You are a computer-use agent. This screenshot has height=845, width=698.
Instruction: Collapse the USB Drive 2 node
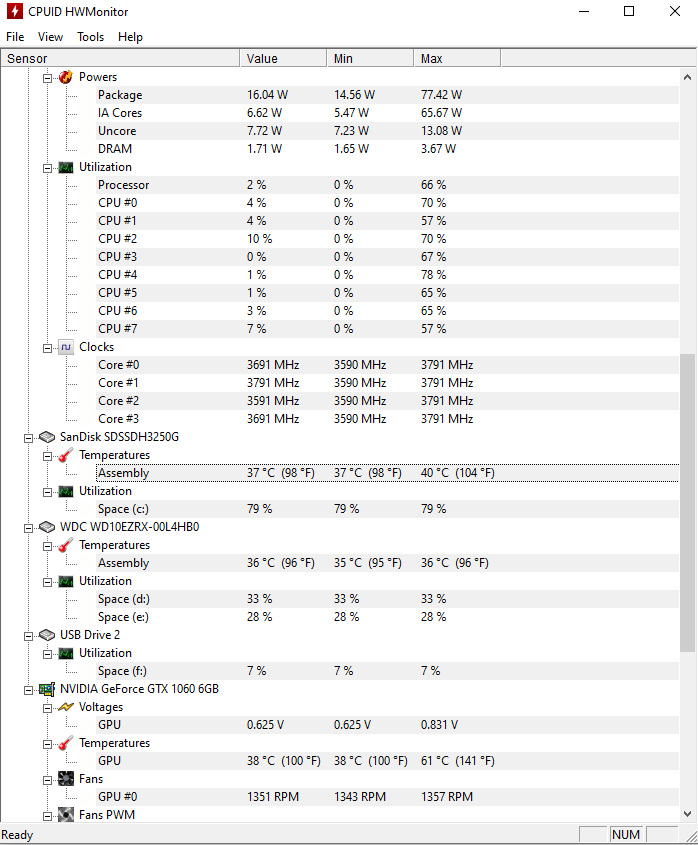(x=29, y=636)
